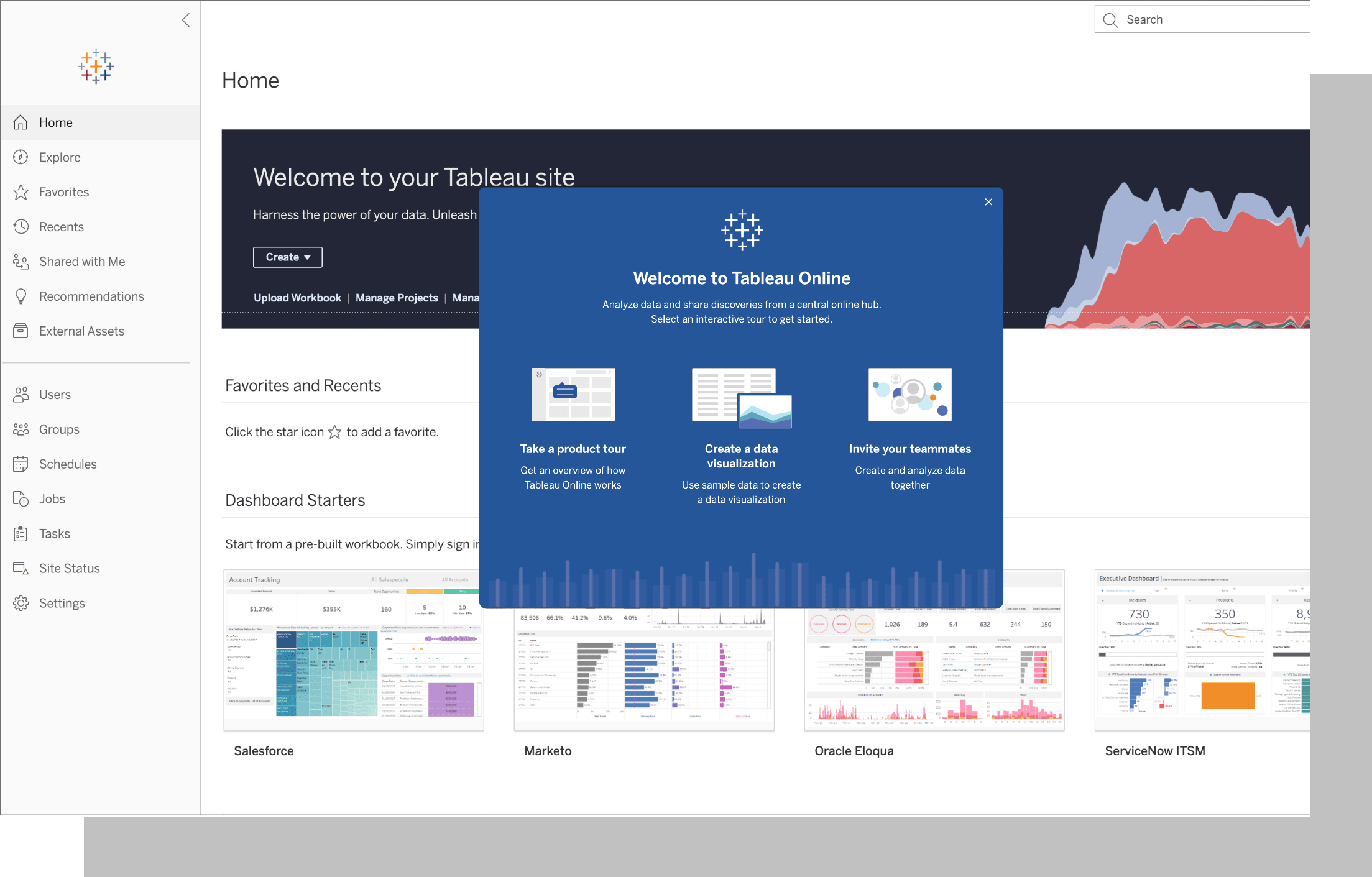Click the Tableau logo in welcome dialog
The width and height of the screenshot is (1372, 877).
click(742, 230)
